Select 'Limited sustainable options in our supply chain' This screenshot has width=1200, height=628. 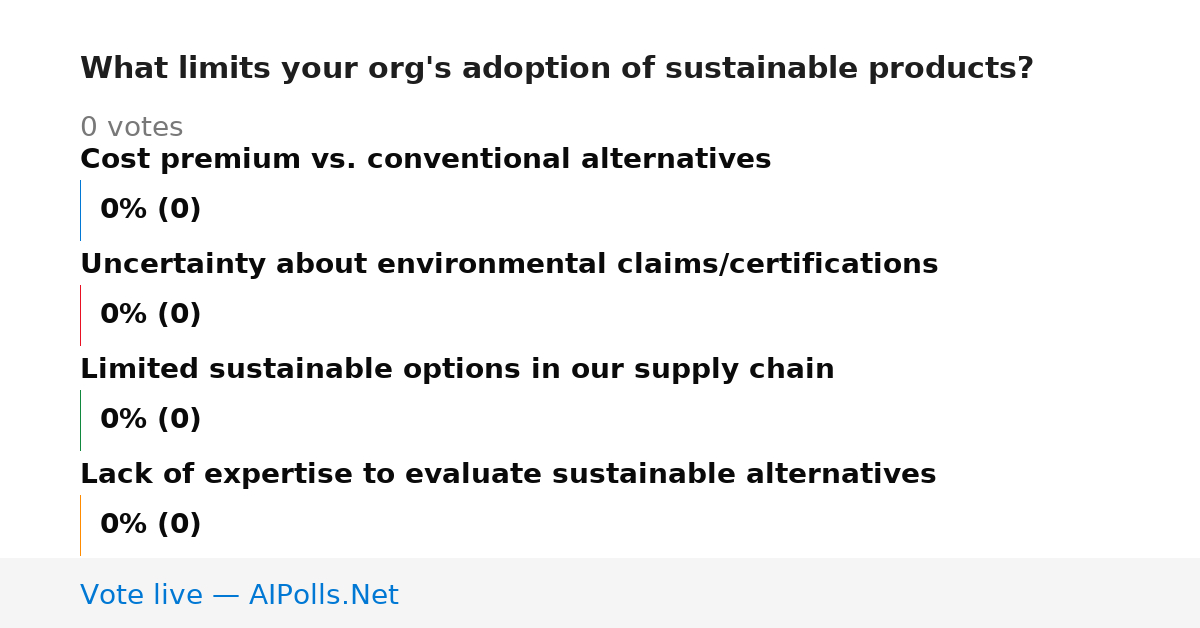point(457,369)
